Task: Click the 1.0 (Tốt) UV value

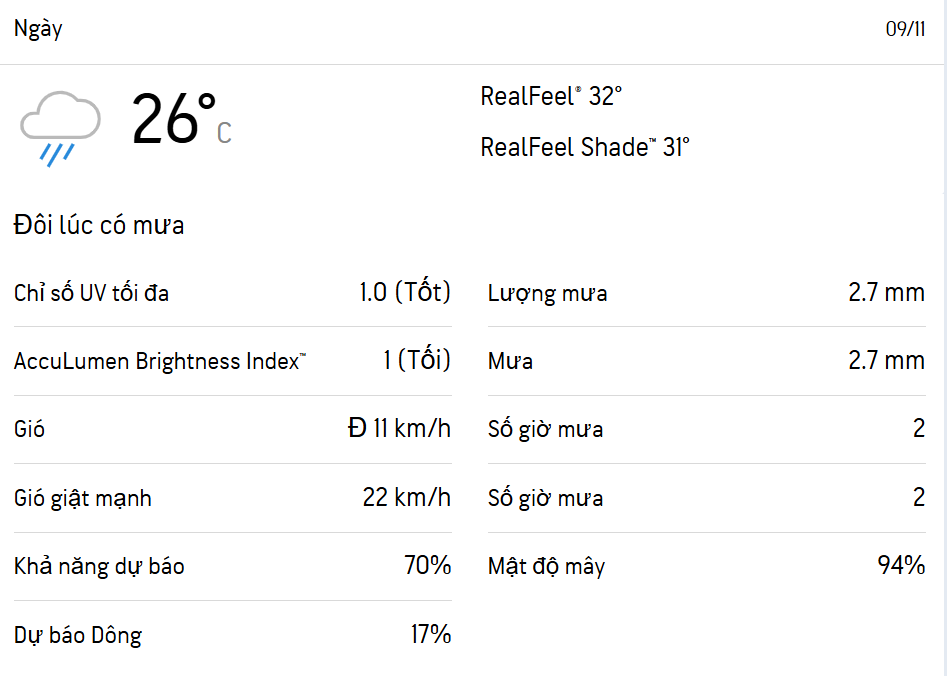Action: (x=405, y=293)
